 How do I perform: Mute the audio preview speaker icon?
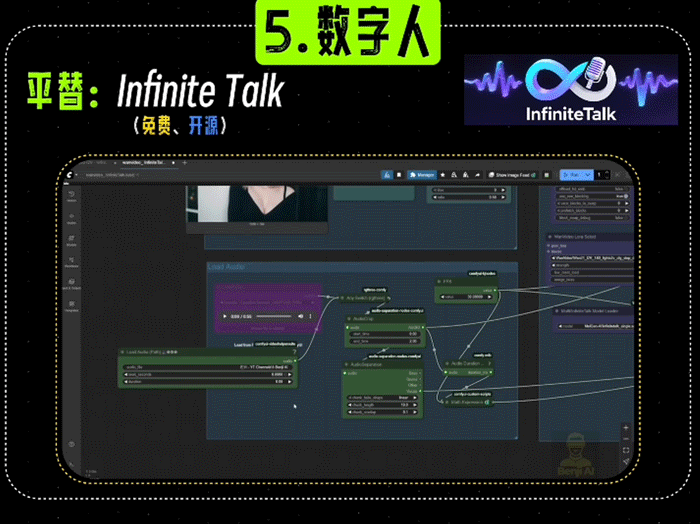coord(300,316)
